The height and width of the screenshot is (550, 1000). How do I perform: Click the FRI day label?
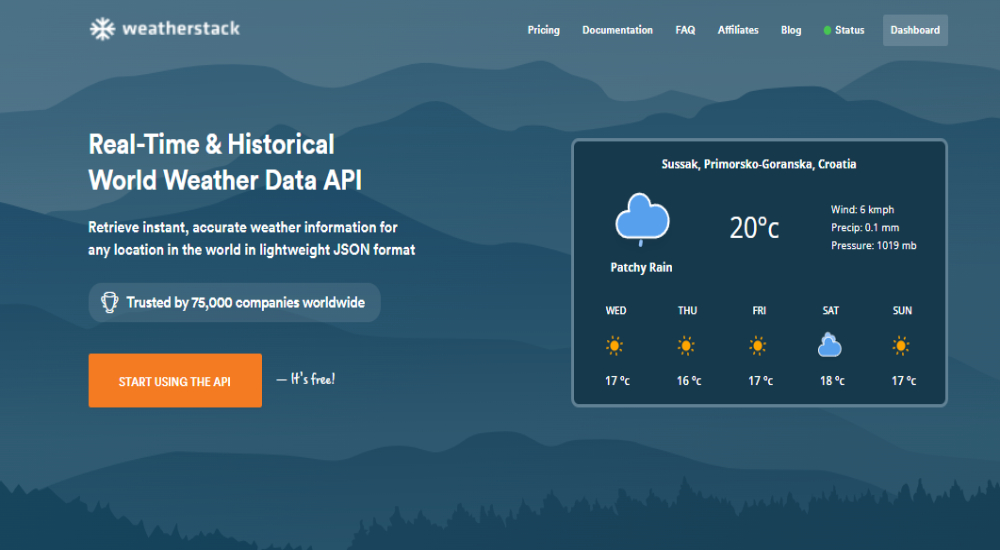[759, 311]
